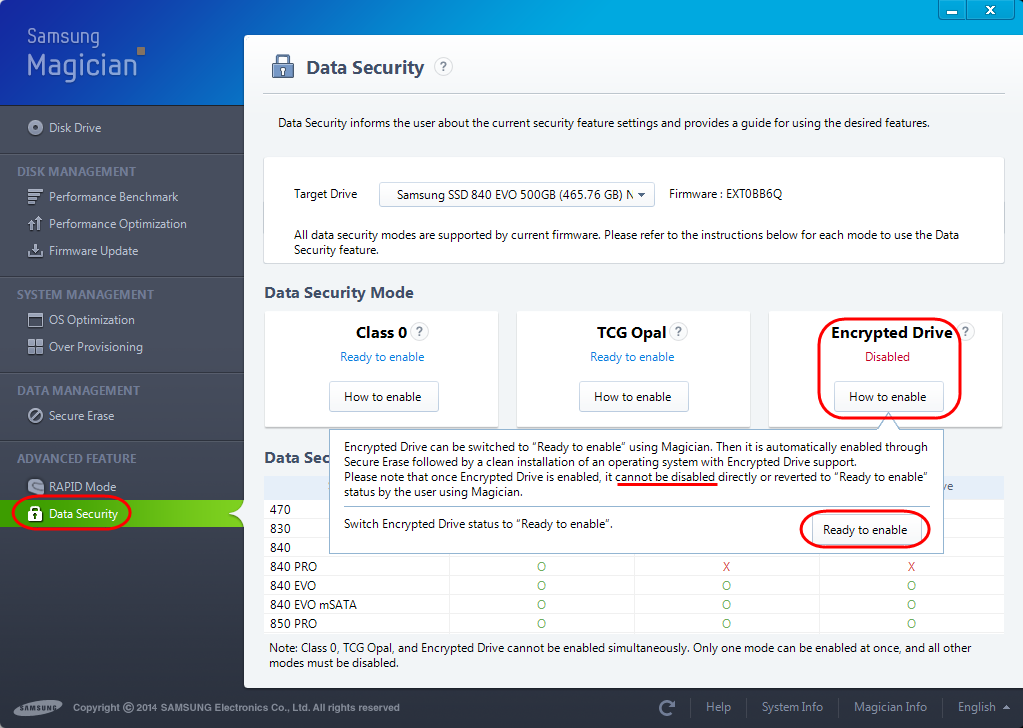1023x728 pixels.
Task: Click the TCG Opal Ready to enable status
Action: pos(632,357)
